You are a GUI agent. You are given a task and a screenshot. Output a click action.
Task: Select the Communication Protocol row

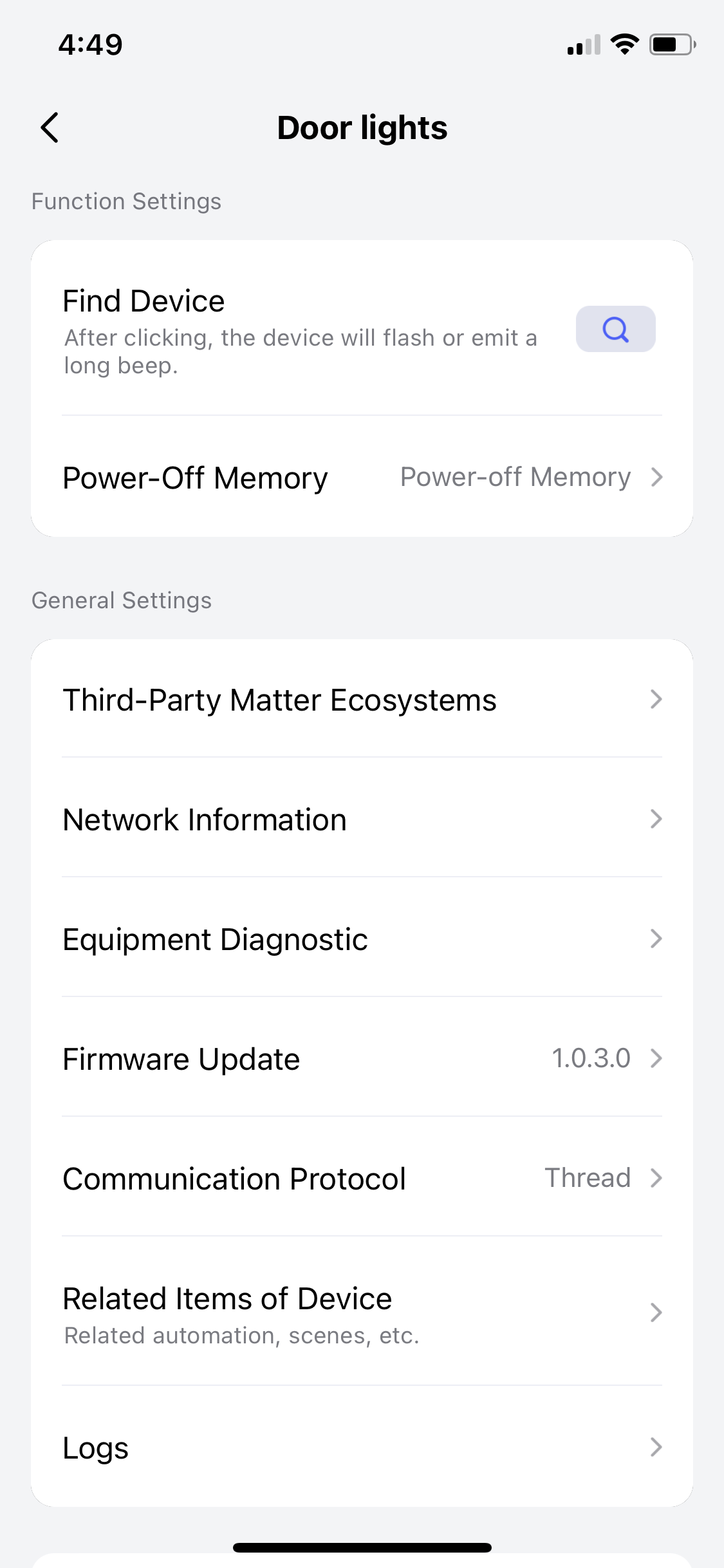coord(234,1179)
